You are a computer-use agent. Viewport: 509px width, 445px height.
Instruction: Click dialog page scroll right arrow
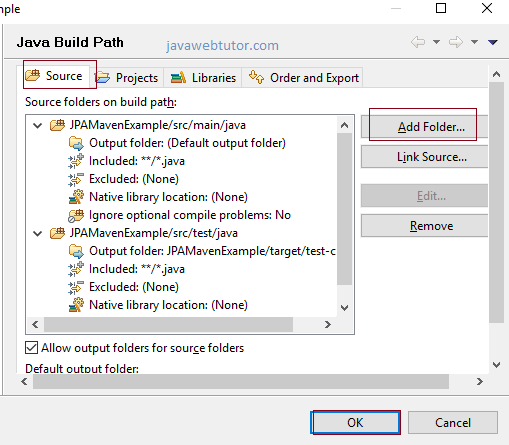coord(479,381)
